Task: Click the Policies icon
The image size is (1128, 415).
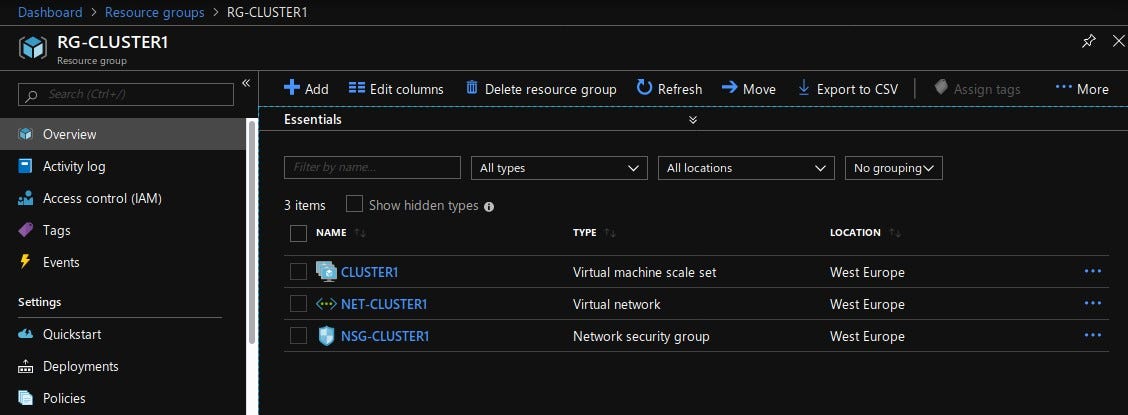Action: [26, 398]
